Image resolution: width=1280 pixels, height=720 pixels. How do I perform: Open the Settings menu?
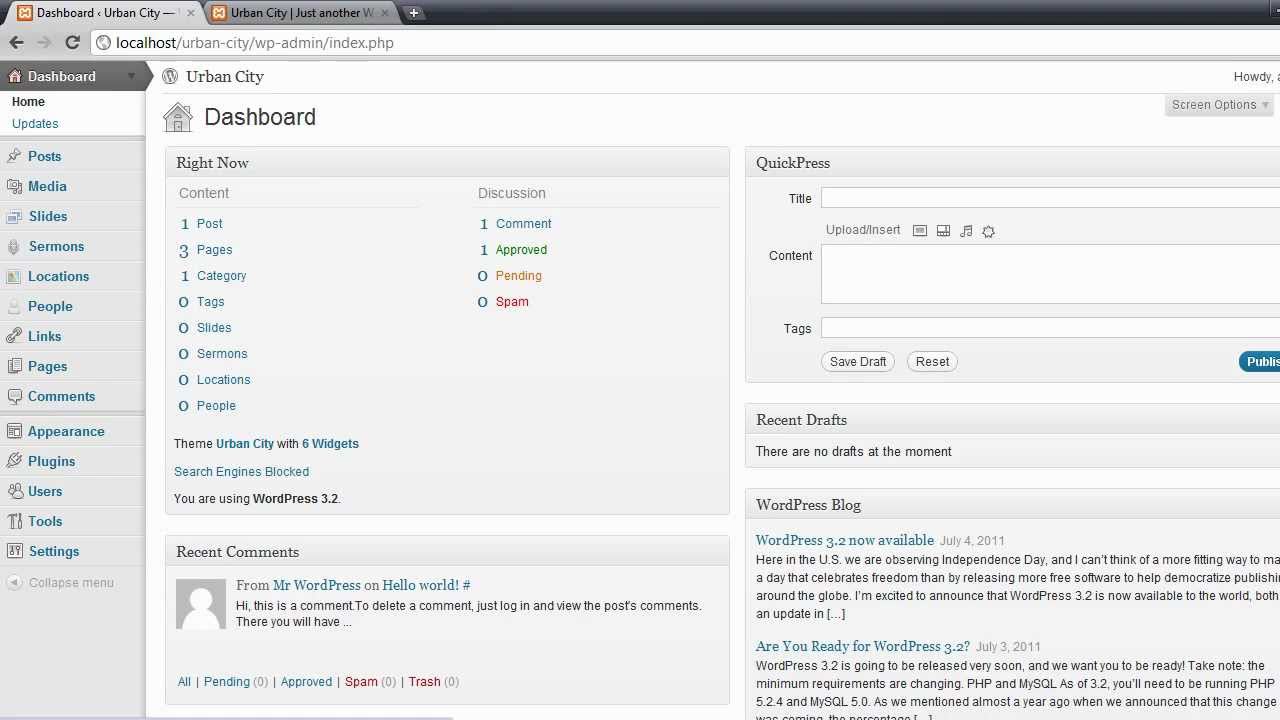(54, 551)
